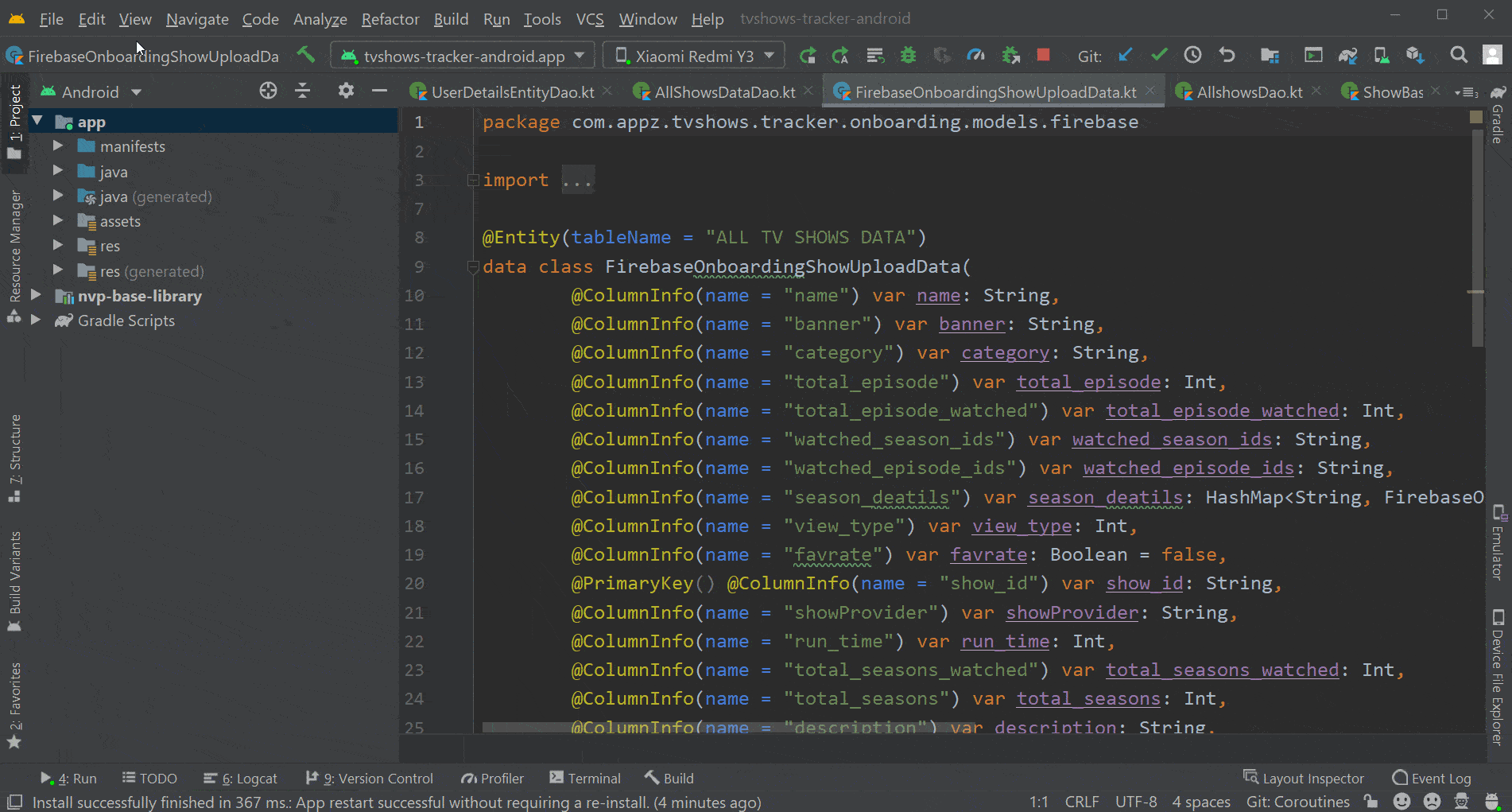This screenshot has height=812, width=1512.
Task: Debug the app with the bug icon
Action: (x=908, y=55)
